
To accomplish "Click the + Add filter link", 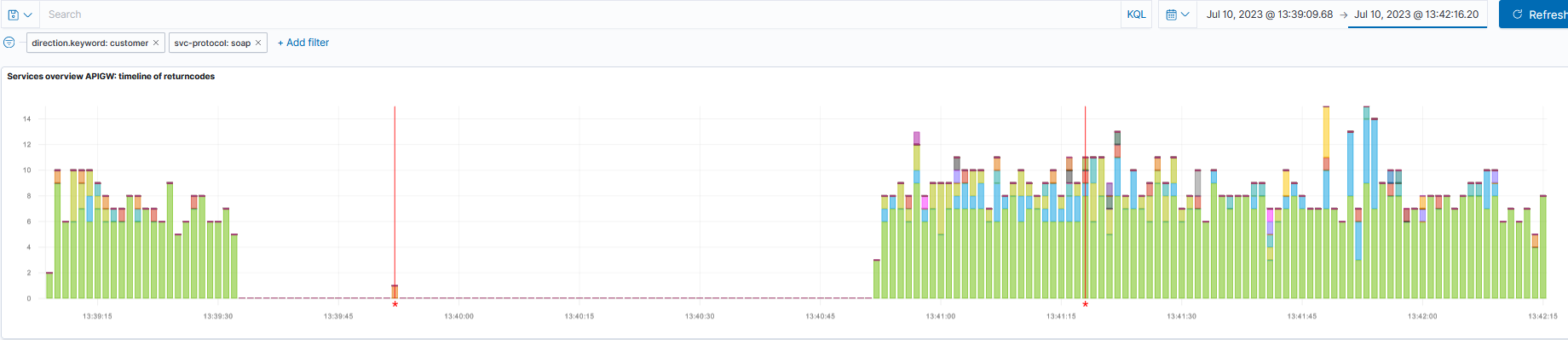I will point(303,43).
